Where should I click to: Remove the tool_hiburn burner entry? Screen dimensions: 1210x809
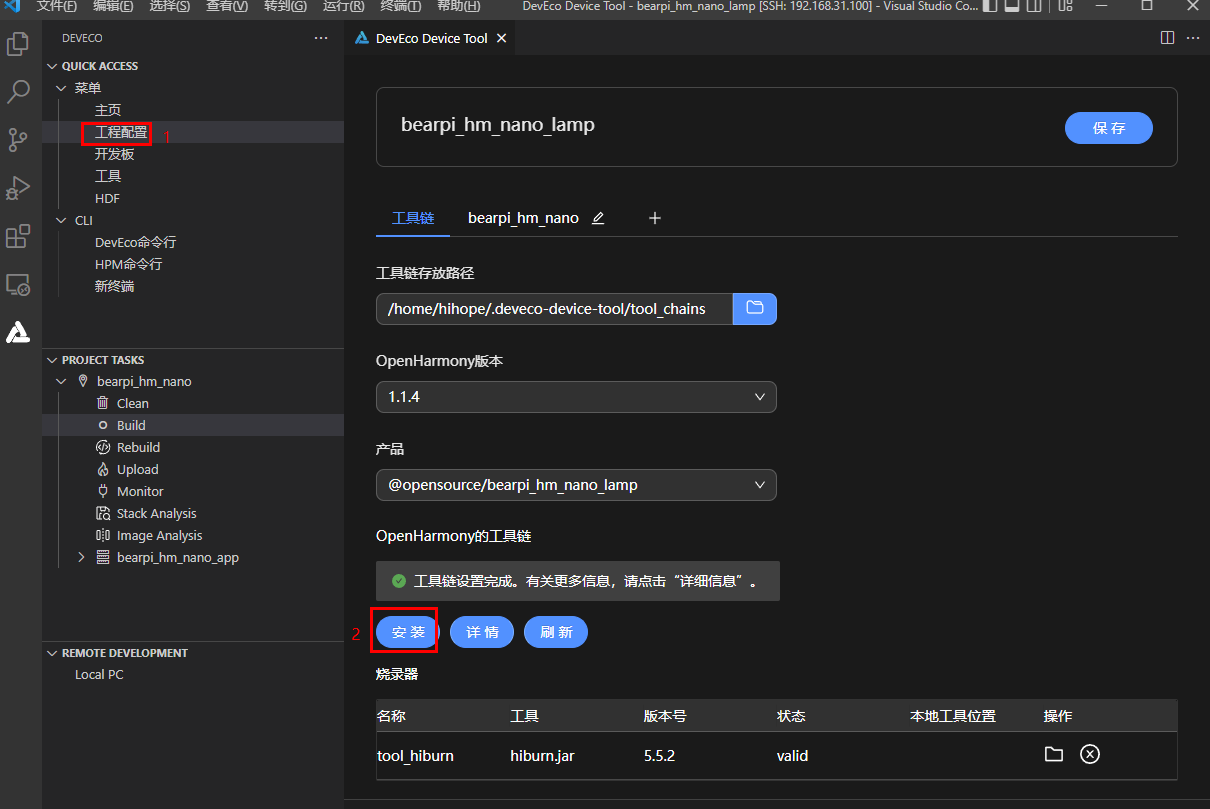coord(1090,754)
